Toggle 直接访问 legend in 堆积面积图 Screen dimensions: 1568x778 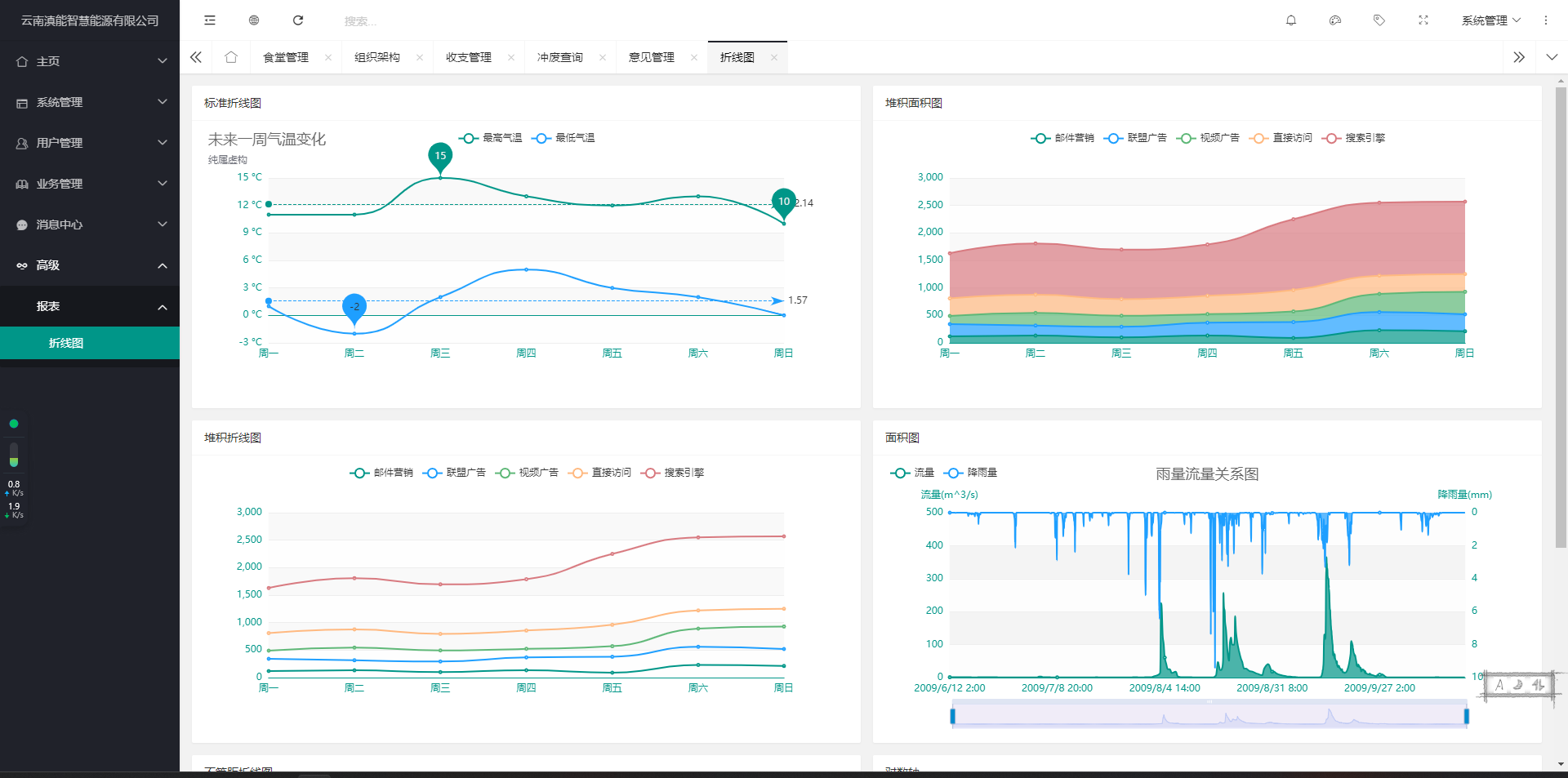pos(1281,138)
